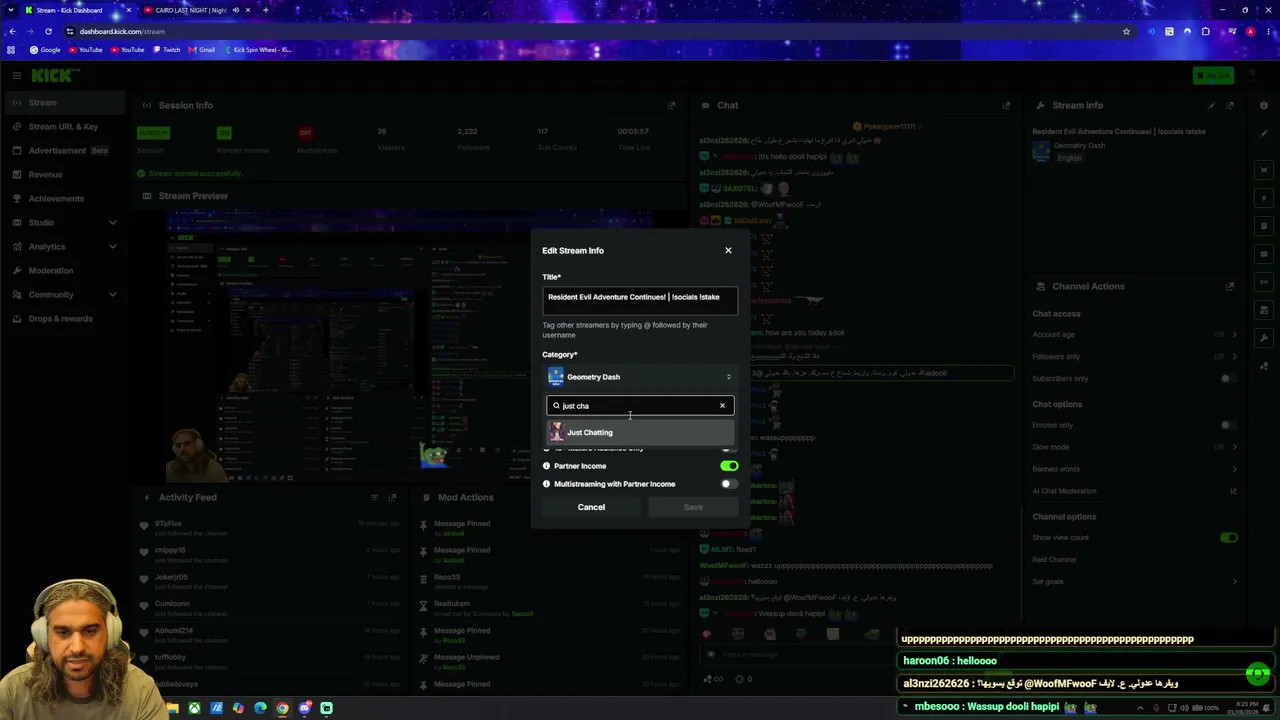Open the Geometry Dash category dropdown

click(640, 377)
